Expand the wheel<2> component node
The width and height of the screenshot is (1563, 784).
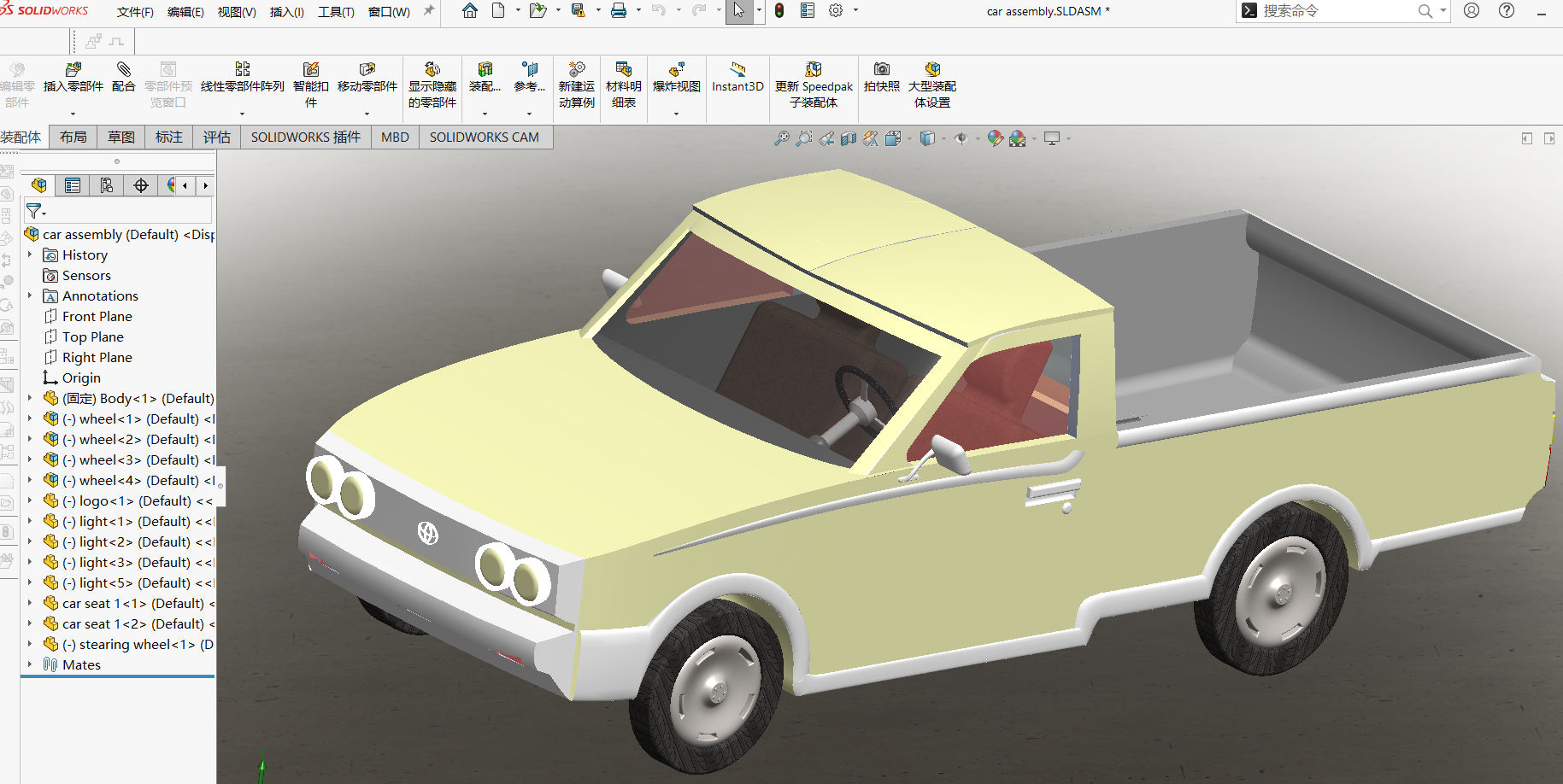pos(30,439)
